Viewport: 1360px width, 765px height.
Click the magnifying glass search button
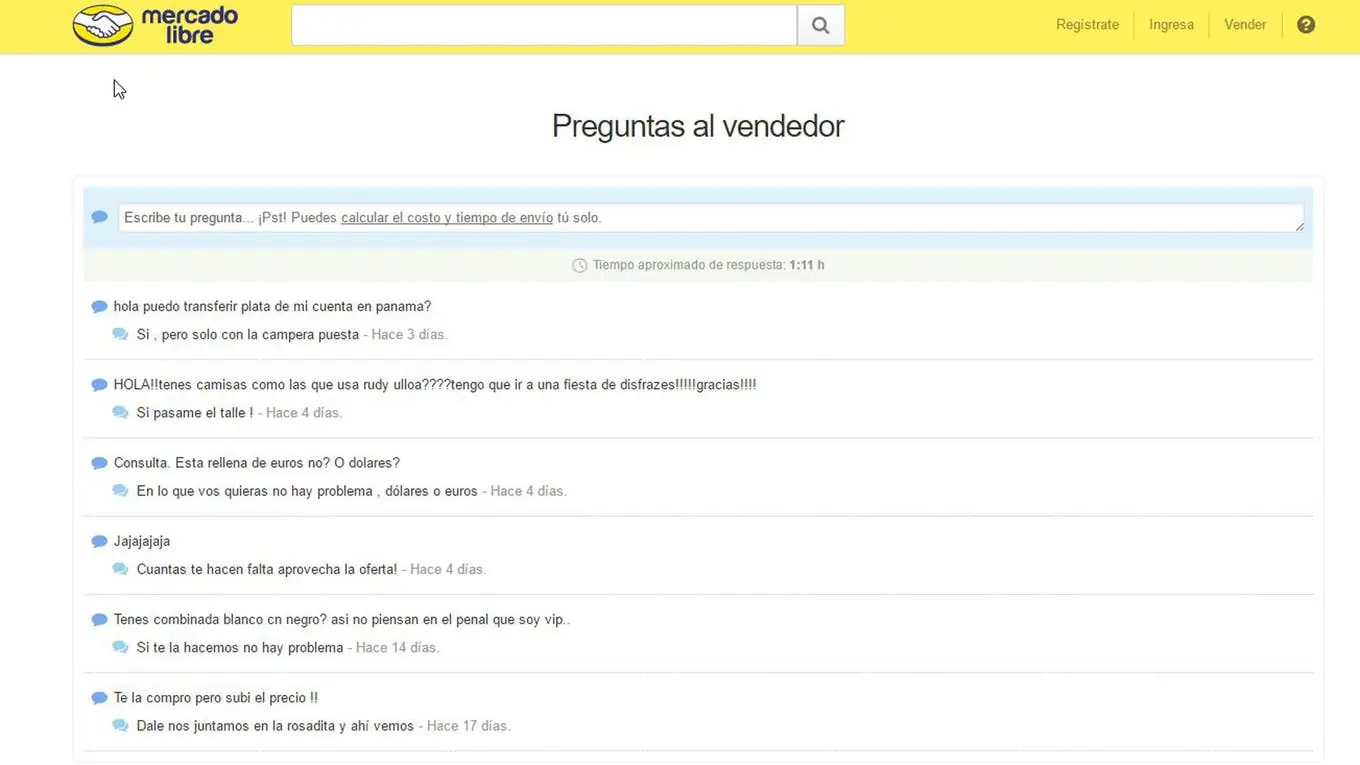click(821, 25)
